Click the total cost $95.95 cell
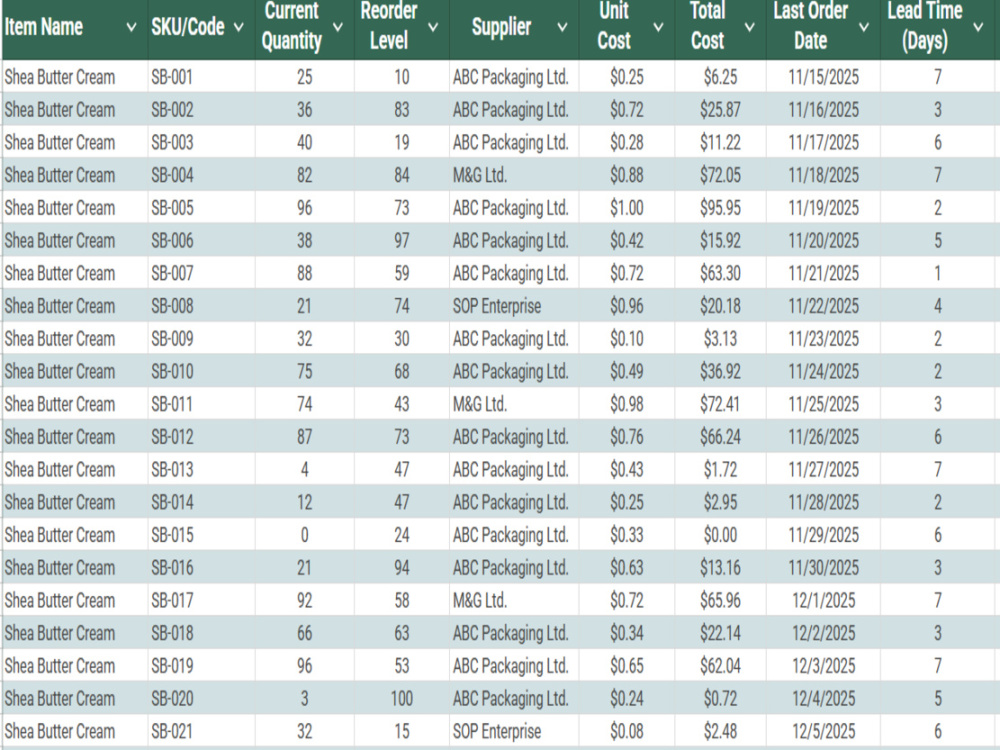 [721, 208]
